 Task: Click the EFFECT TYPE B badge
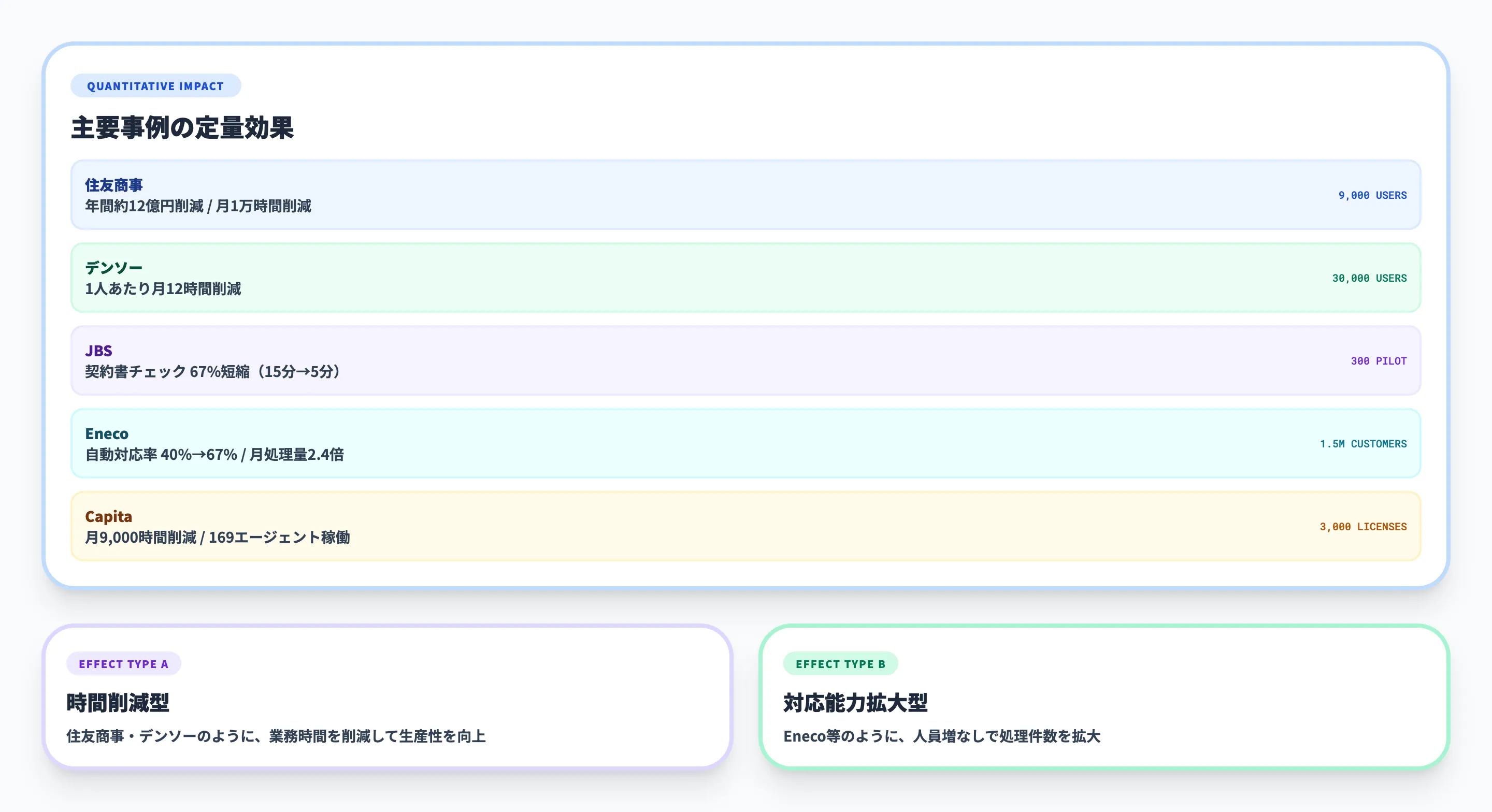pyautogui.click(x=840, y=664)
